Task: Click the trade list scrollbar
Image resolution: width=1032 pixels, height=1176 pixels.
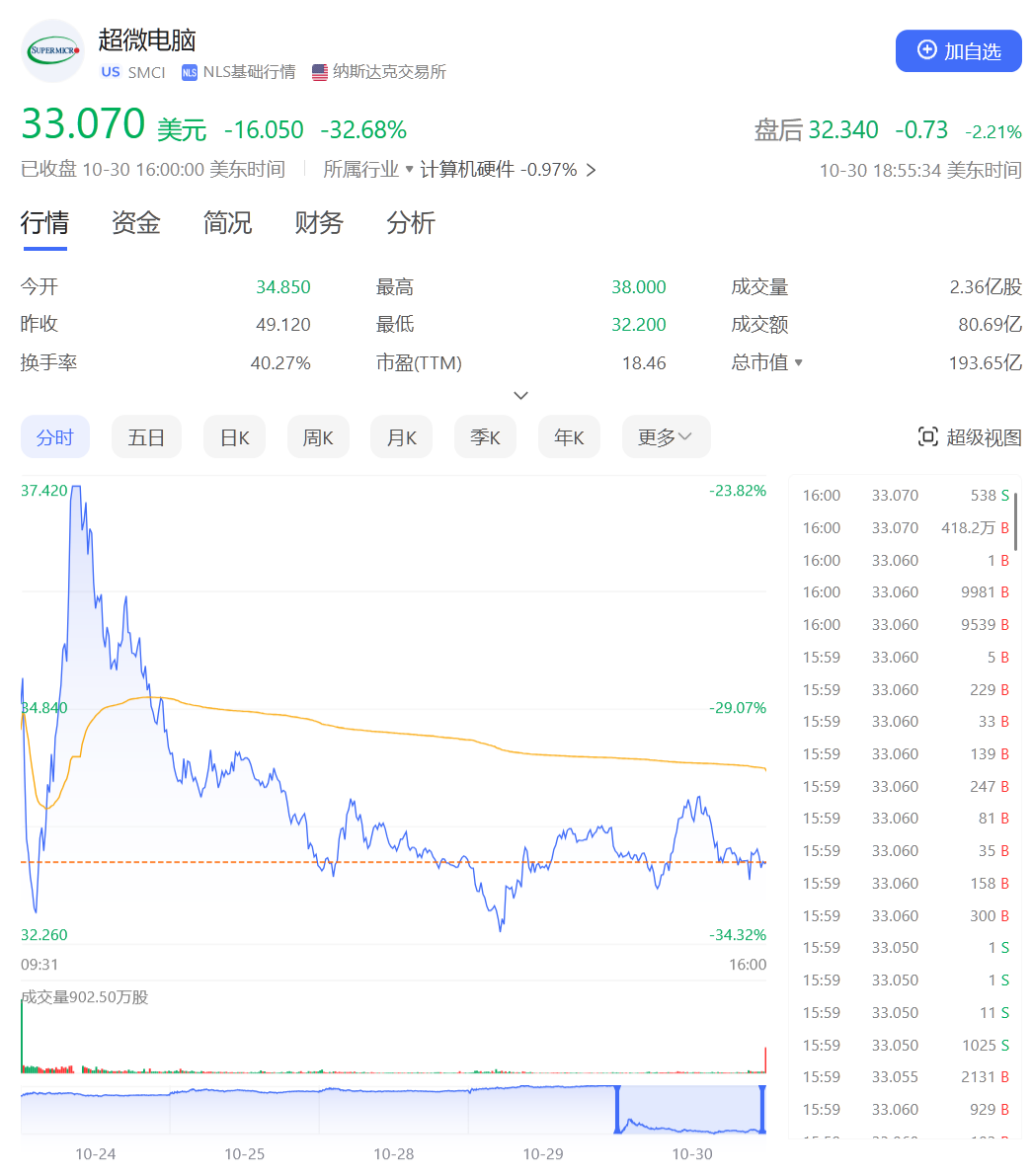Action: click(1015, 521)
